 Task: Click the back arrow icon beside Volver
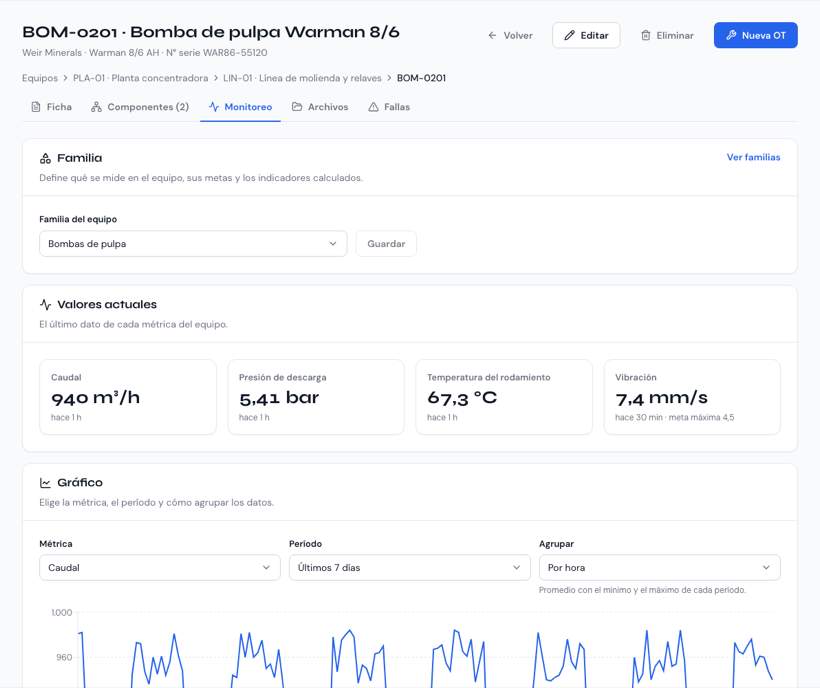492,36
